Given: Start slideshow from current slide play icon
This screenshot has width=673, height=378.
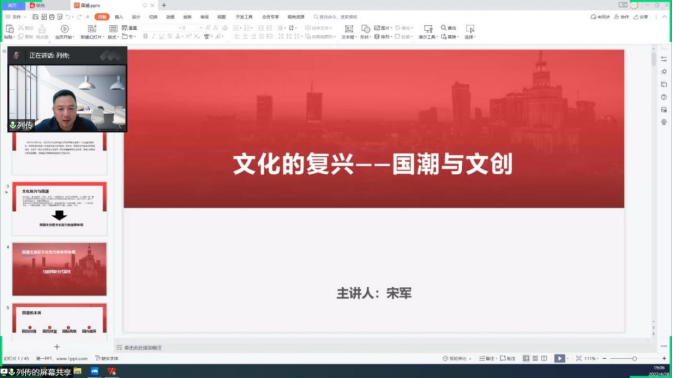Looking at the screenshot, I should (64, 29).
